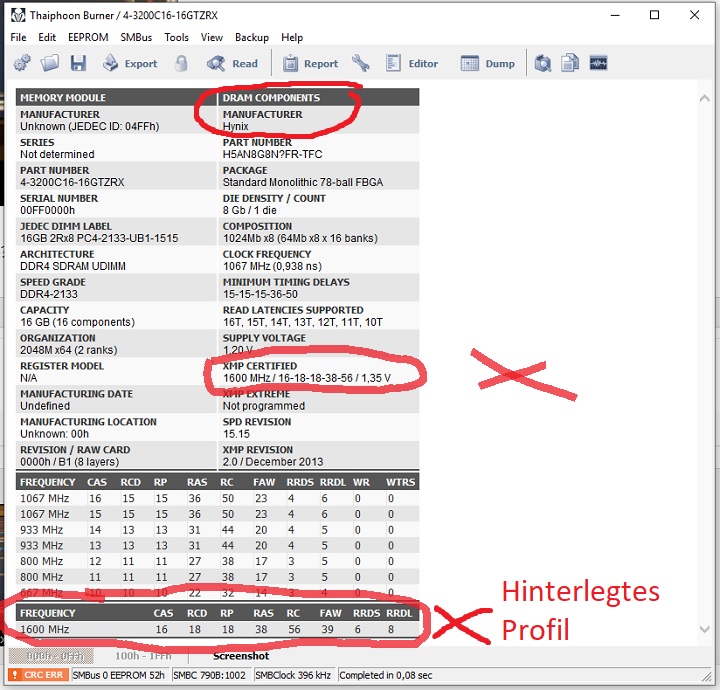Click the DRAM COMPONENTS section header
The image size is (720, 690).
pyautogui.click(x=271, y=98)
